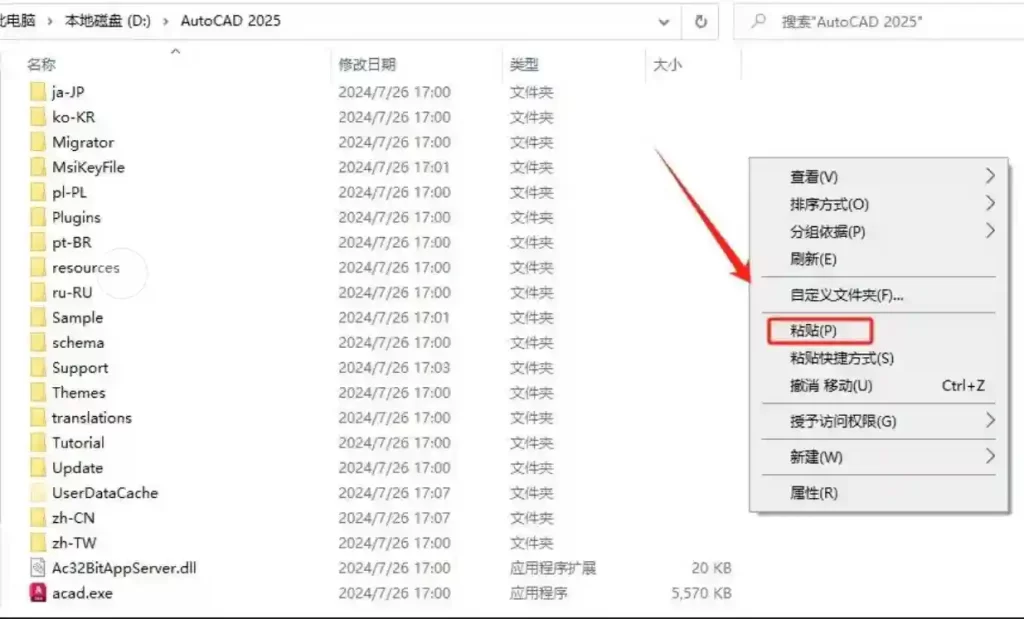This screenshot has height=619, width=1024.
Task: Click the Sample folder icon
Action: [x=38, y=318]
